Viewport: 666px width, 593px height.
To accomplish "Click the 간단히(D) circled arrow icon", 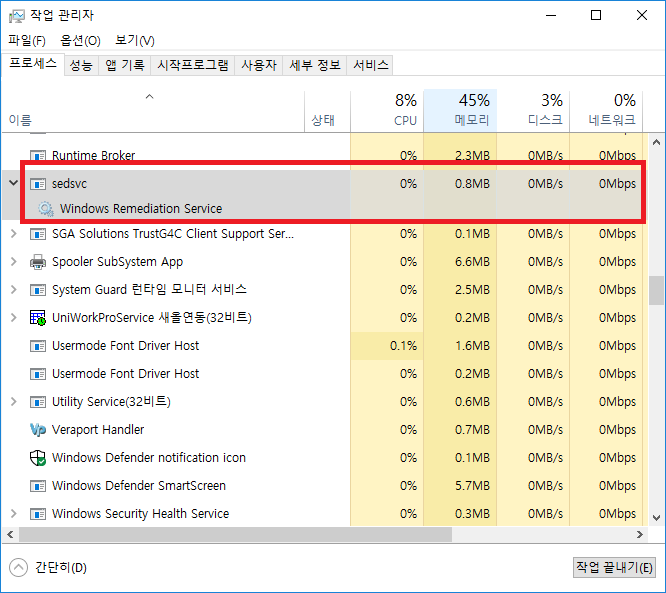I will coord(18,568).
